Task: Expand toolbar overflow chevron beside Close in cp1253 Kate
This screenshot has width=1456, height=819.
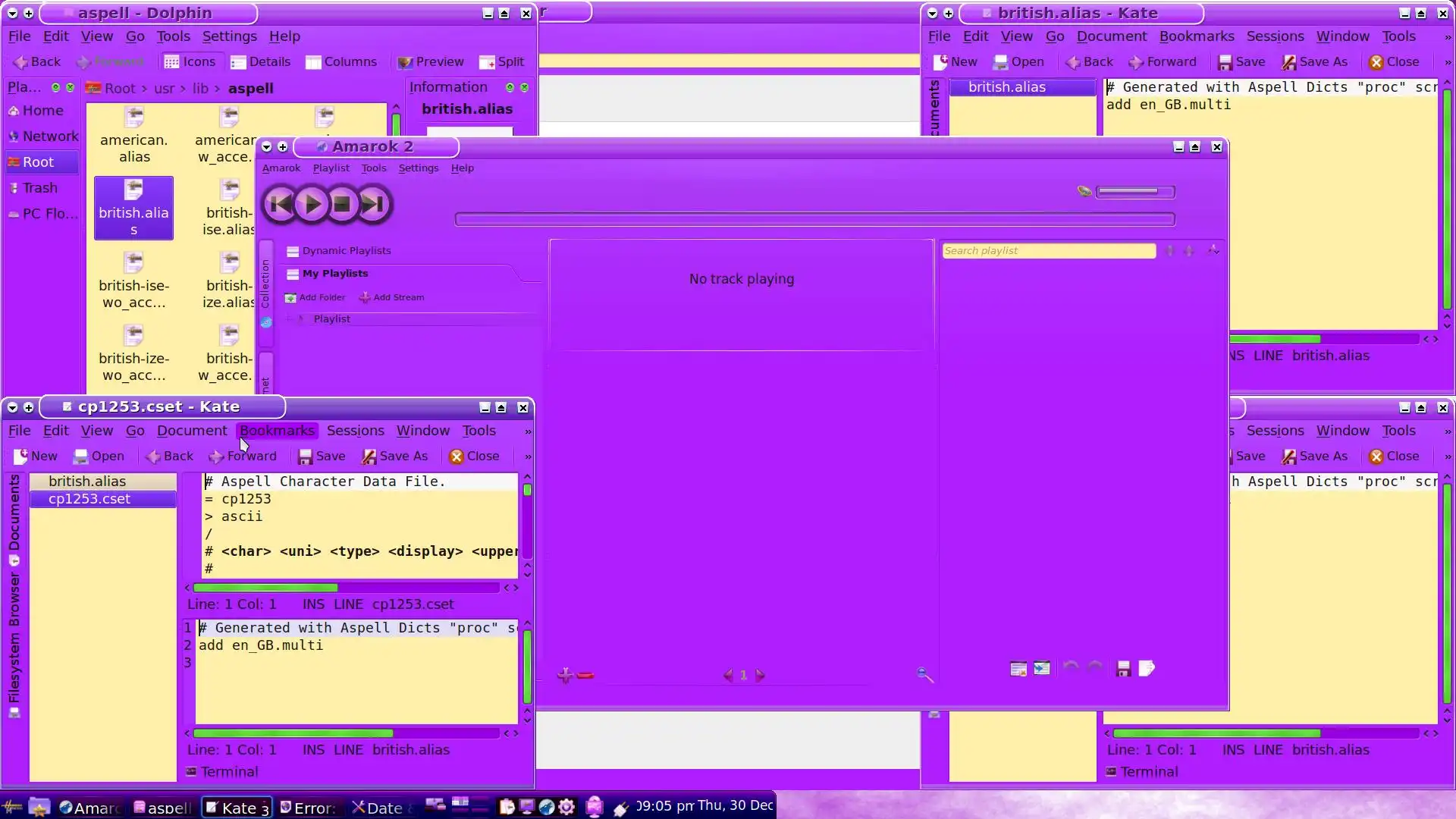Action: click(528, 456)
